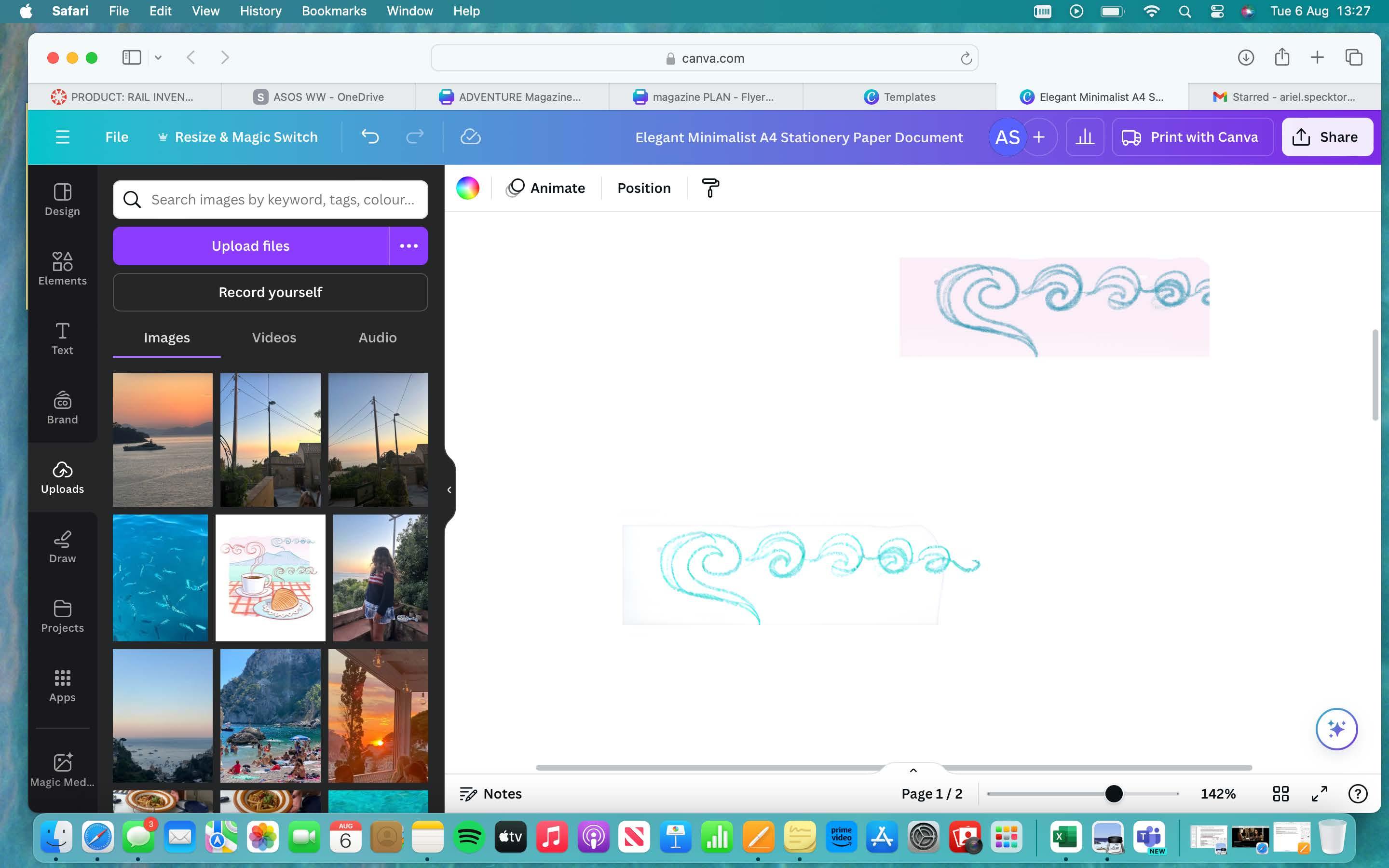The height and width of the screenshot is (868, 1389).
Task: Open the Elements panel in sidebar
Action: pos(62,269)
